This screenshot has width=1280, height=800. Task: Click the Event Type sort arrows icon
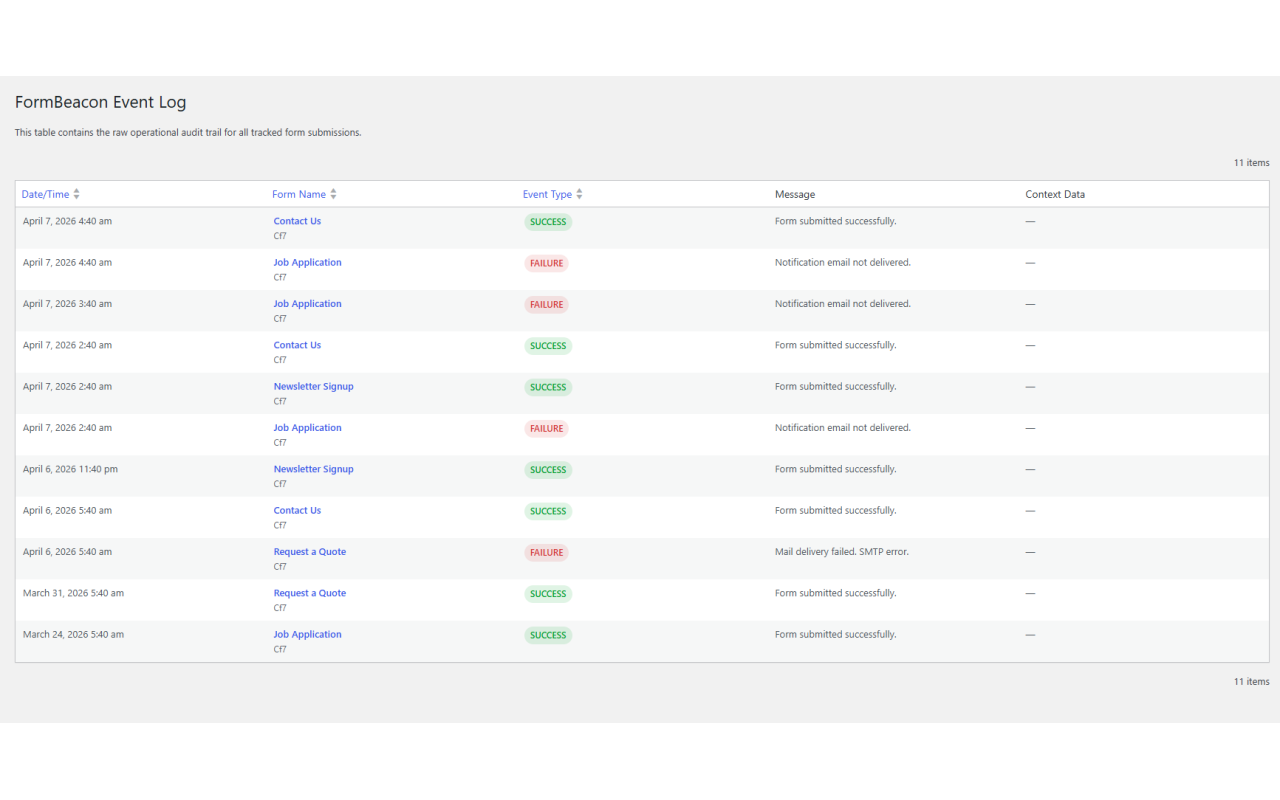(x=579, y=194)
